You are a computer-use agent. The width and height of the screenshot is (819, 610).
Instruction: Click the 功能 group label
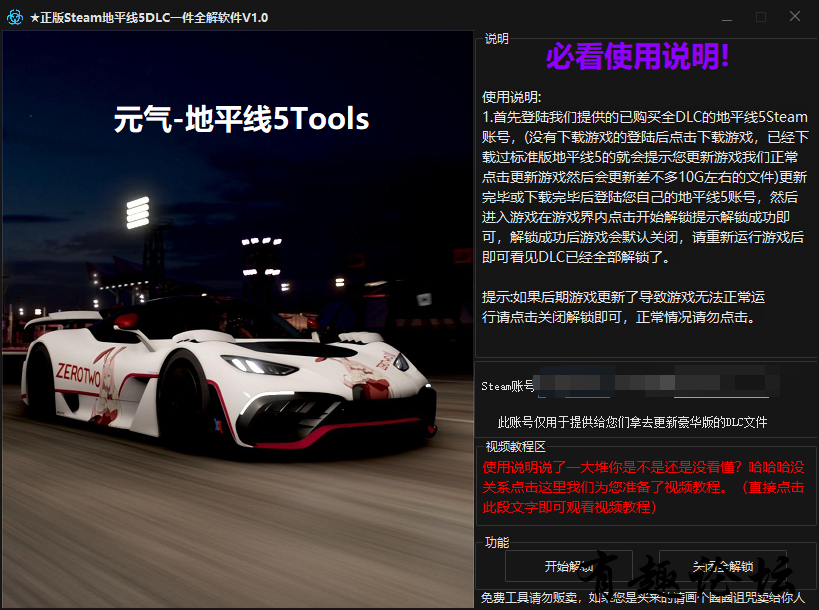497,543
